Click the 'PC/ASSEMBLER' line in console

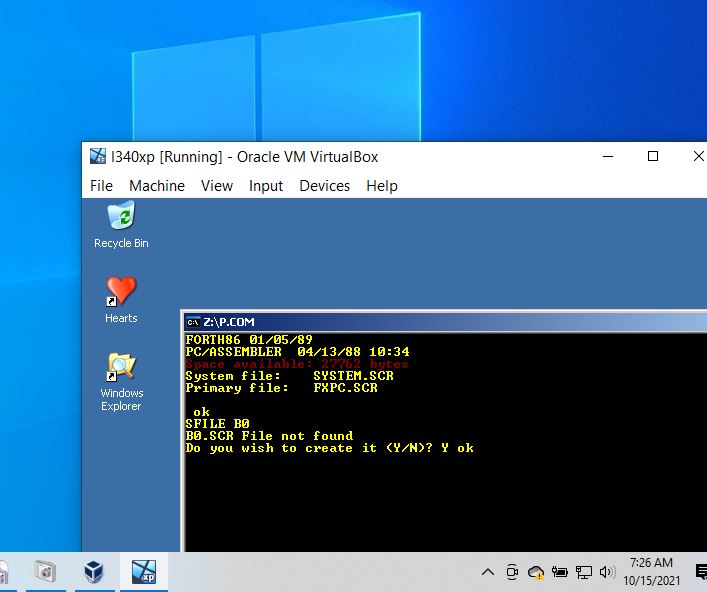[298, 352]
